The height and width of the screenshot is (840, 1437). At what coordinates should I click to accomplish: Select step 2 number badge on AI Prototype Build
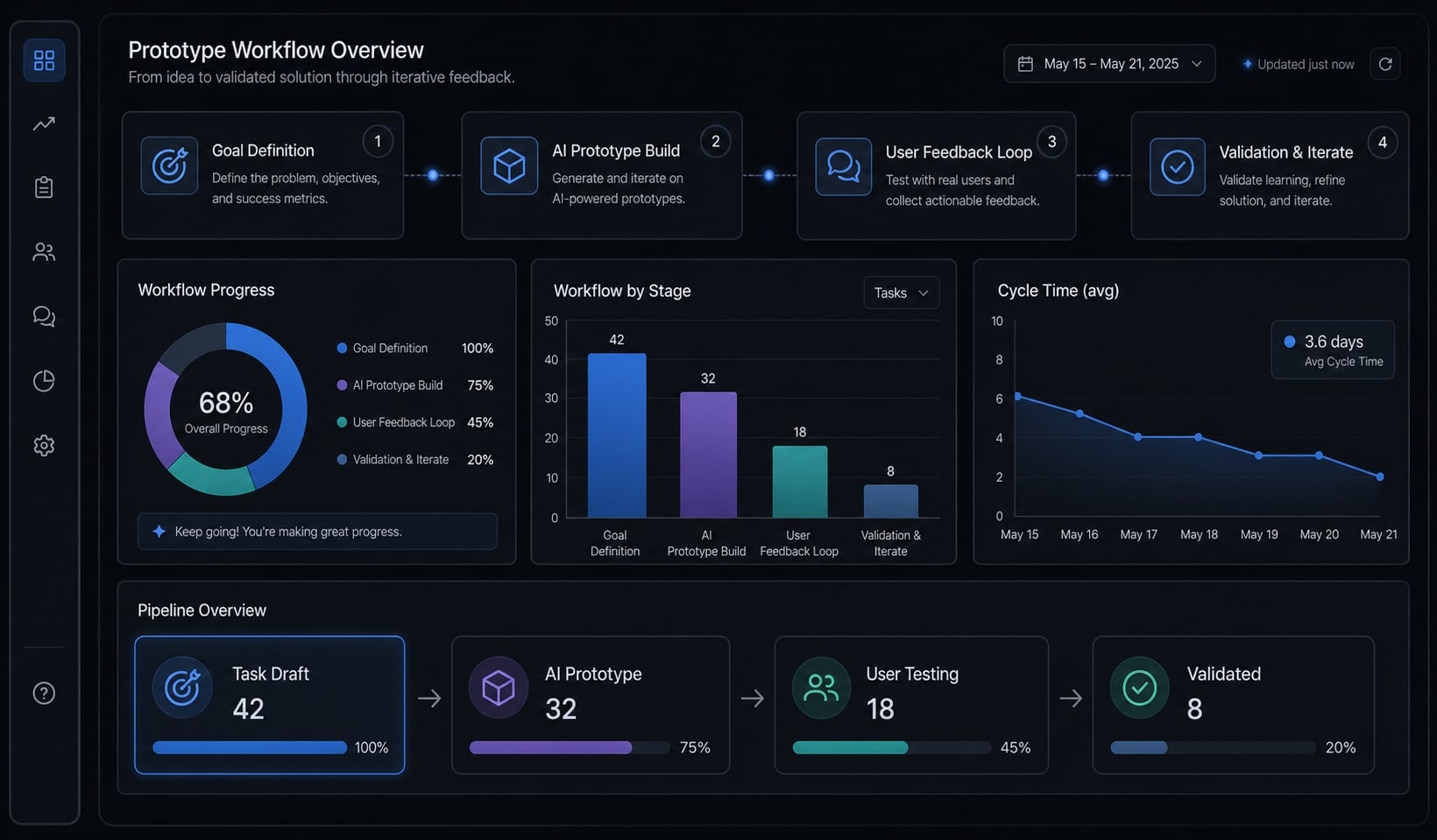coord(716,141)
